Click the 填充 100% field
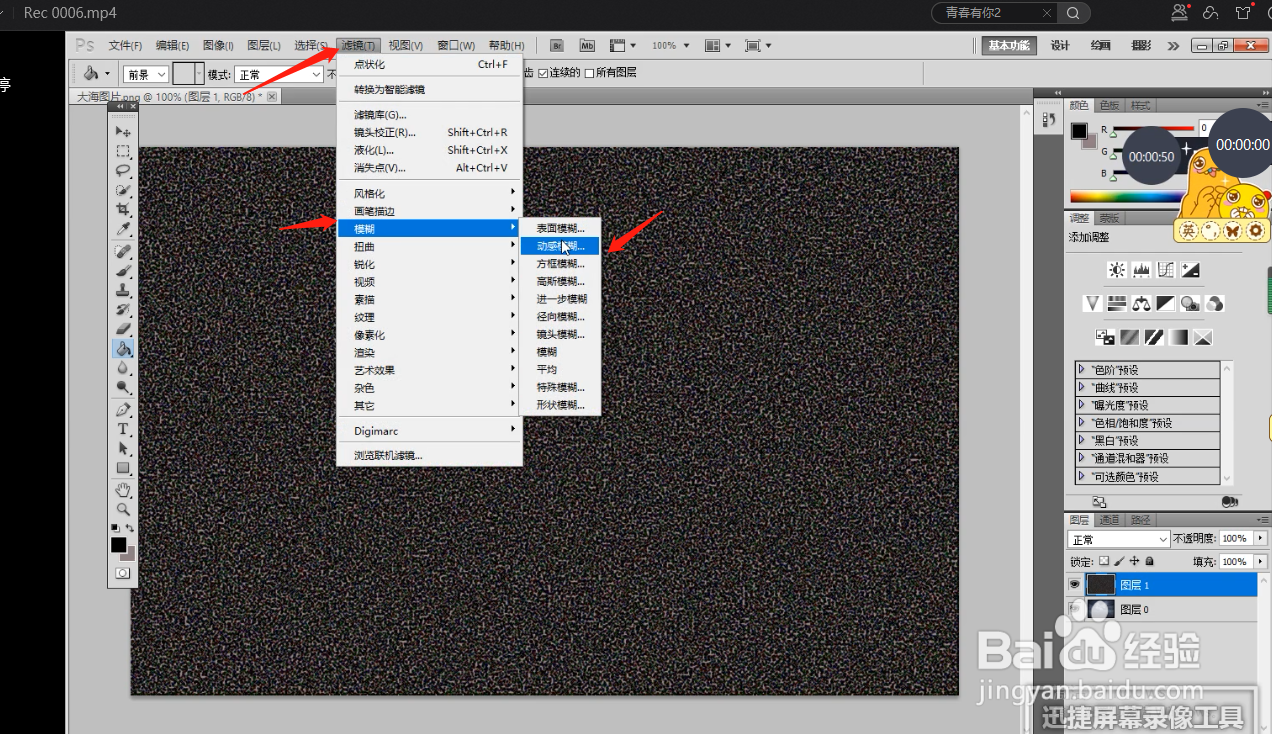The height and width of the screenshot is (734, 1272). (x=1234, y=562)
